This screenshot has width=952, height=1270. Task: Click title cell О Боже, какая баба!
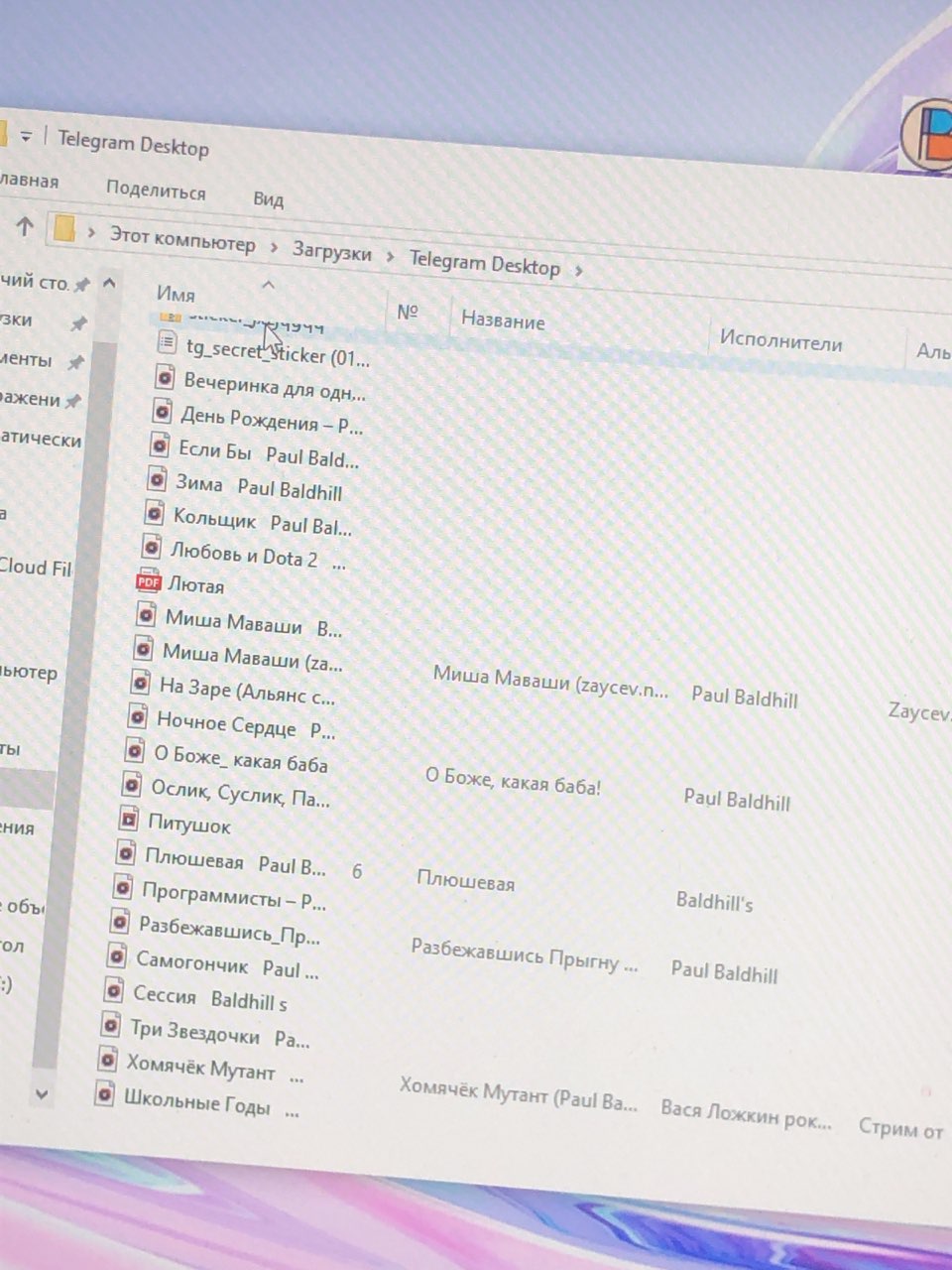click(x=513, y=783)
